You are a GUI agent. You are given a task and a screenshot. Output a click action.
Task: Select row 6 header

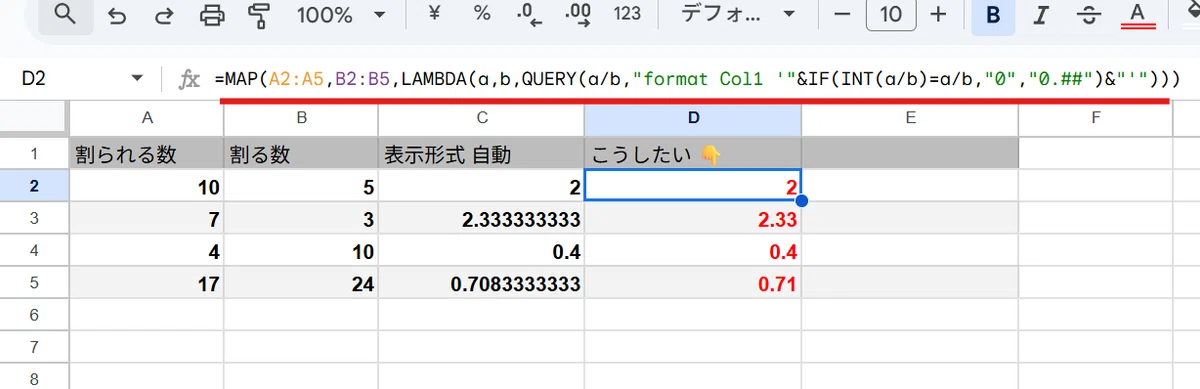[34, 315]
